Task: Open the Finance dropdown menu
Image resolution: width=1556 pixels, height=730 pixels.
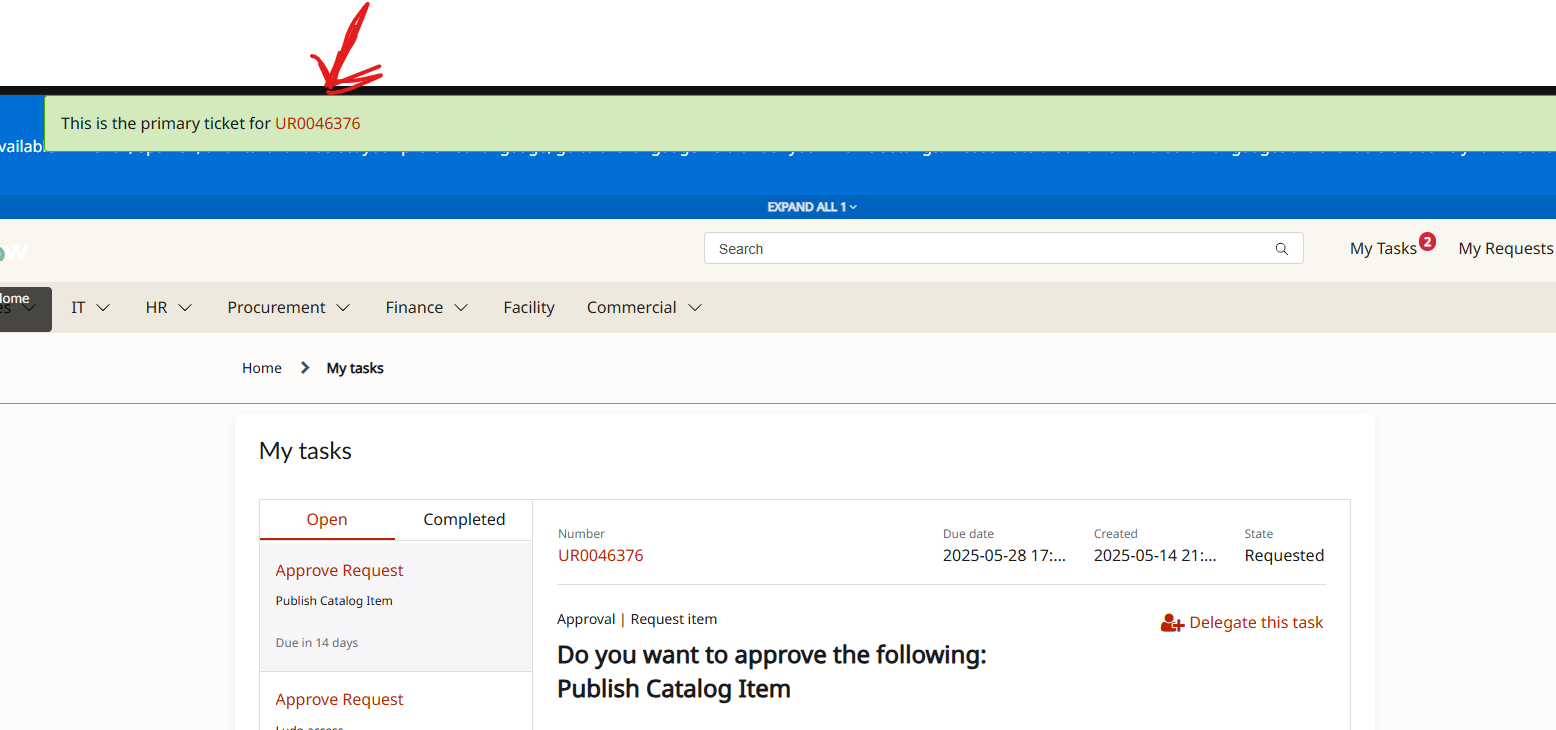Action: (426, 307)
